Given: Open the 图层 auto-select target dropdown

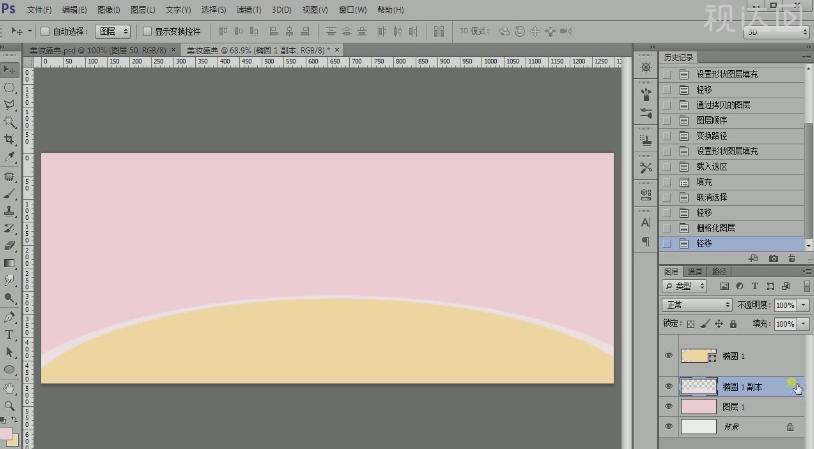Looking at the screenshot, I should coord(113,32).
